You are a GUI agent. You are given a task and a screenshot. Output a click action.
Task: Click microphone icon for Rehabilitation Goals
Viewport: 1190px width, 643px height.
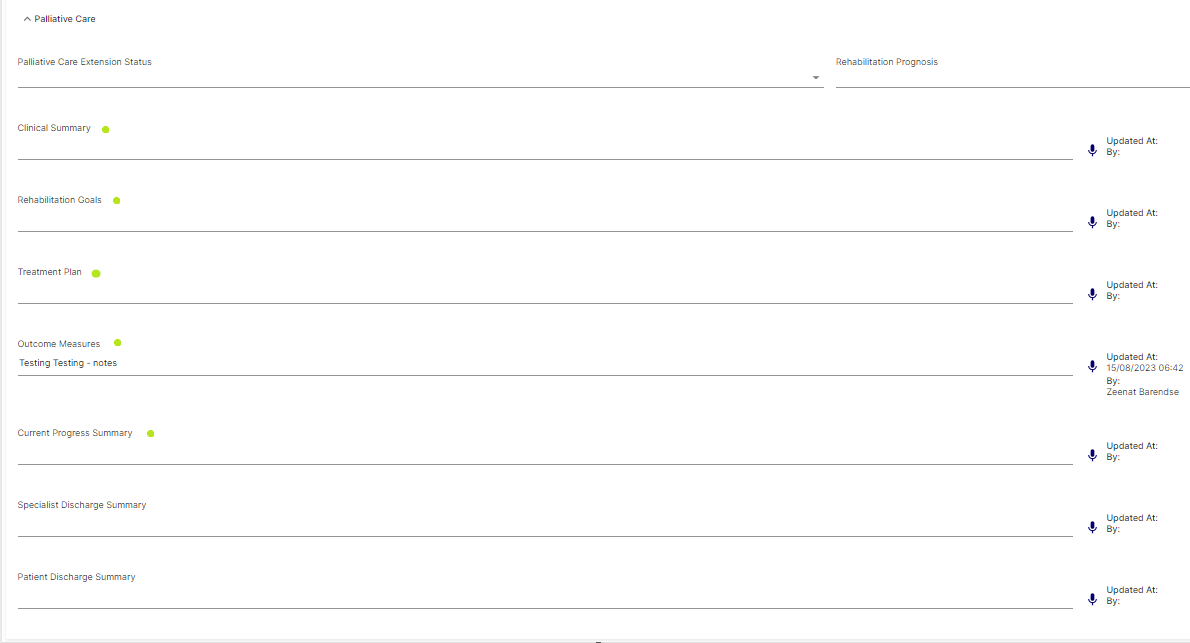[1092, 222]
